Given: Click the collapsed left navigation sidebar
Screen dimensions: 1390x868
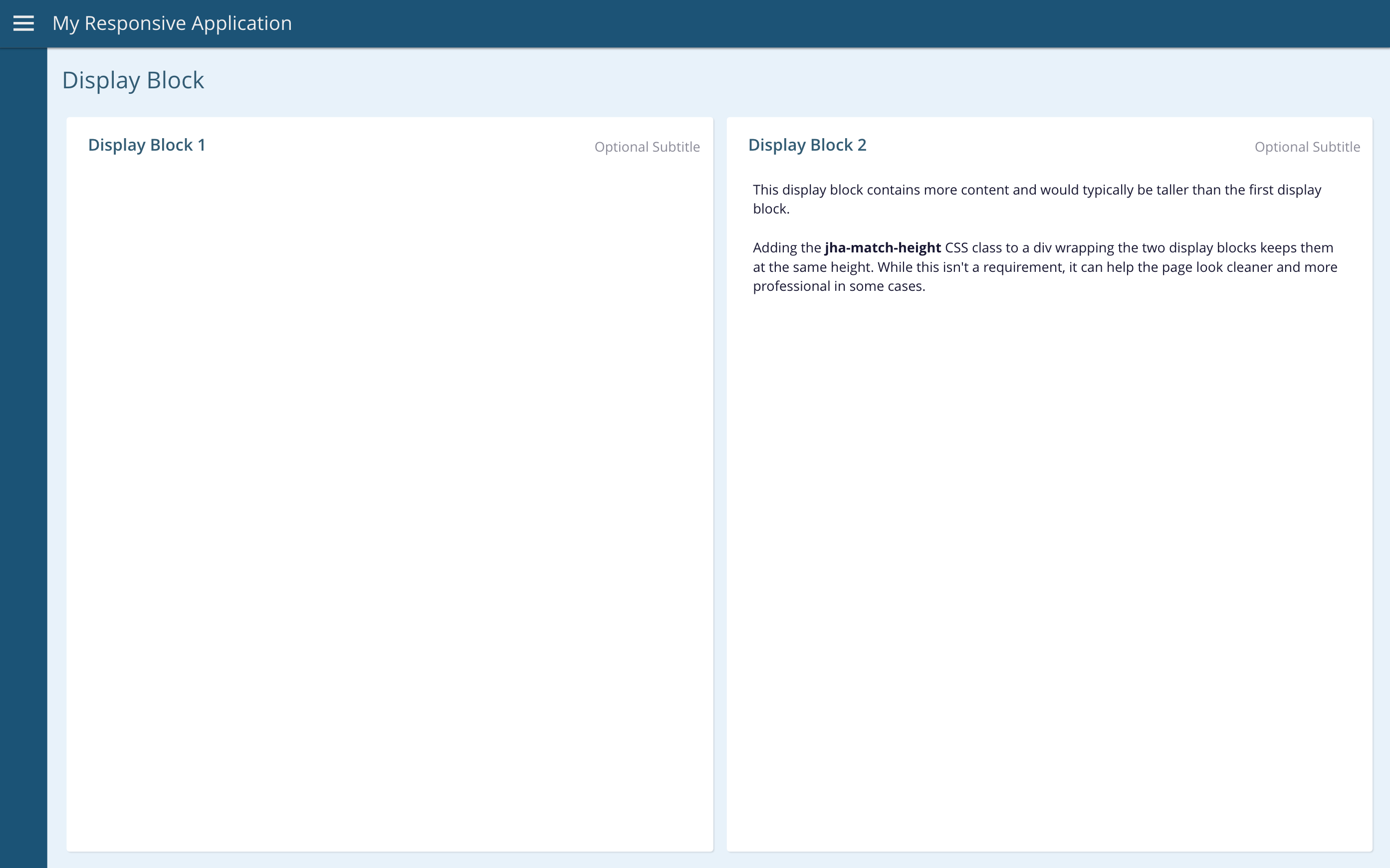Looking at the screenshot, I should point(23,459).
